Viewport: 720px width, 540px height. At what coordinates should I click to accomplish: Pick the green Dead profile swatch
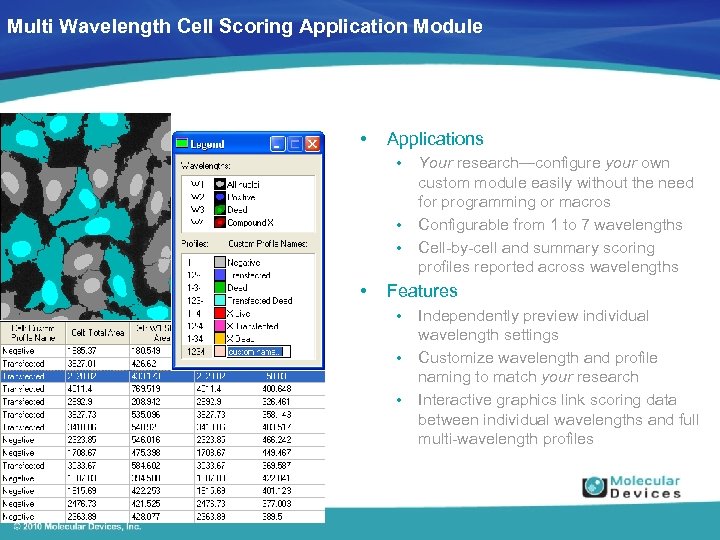220,287
